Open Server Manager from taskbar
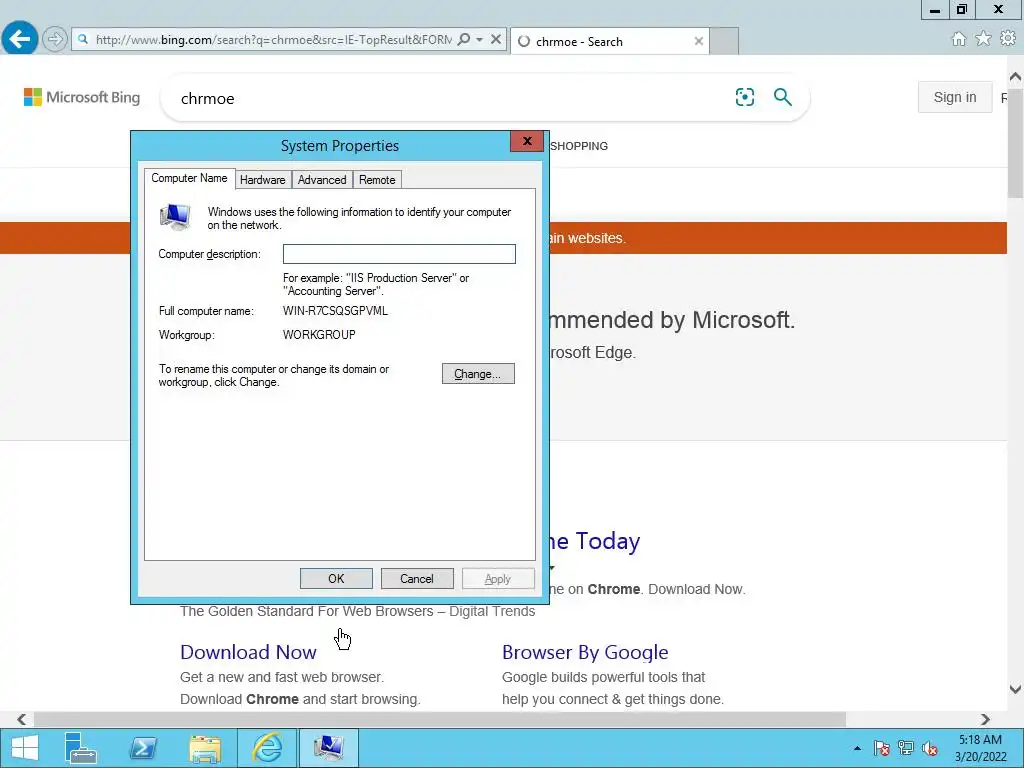The height and width of the screenshot is (768, 1024). [x=81, y=748]
